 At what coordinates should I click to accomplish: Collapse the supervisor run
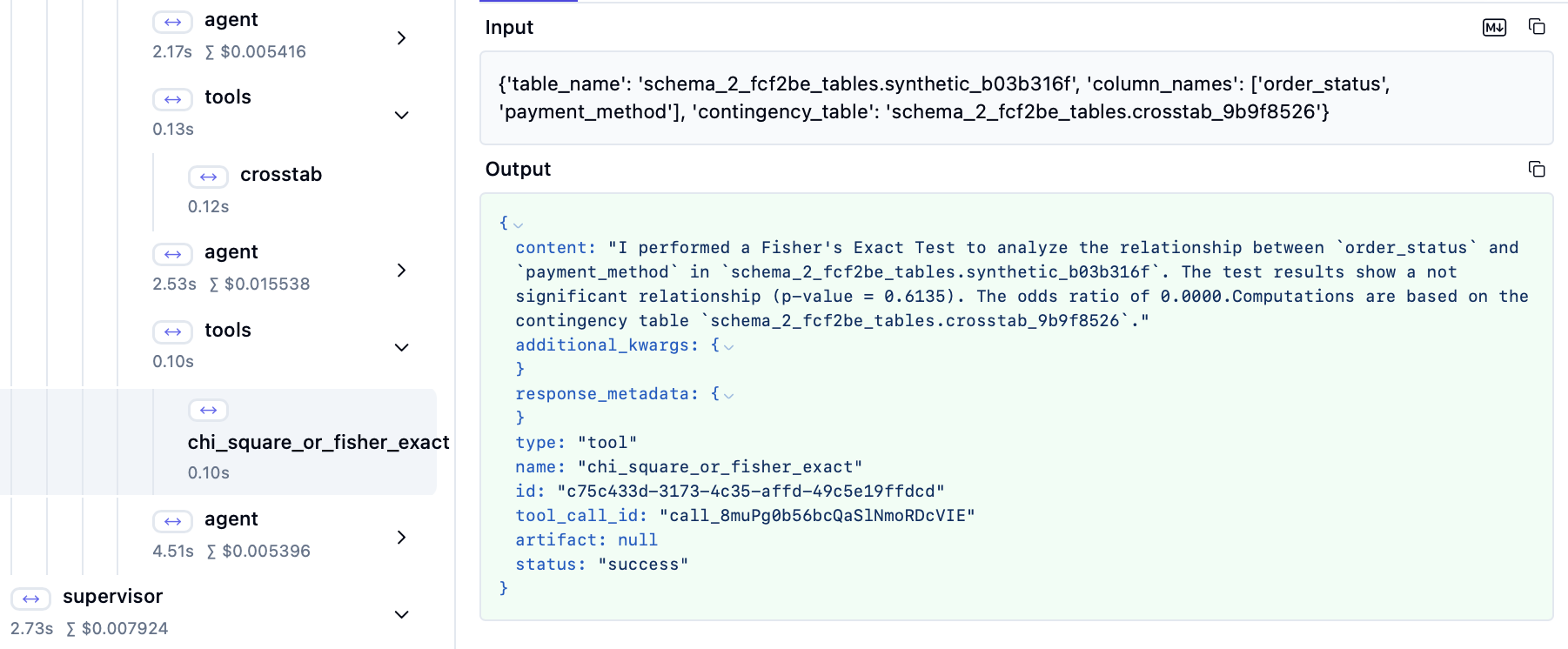coord(401,614)
